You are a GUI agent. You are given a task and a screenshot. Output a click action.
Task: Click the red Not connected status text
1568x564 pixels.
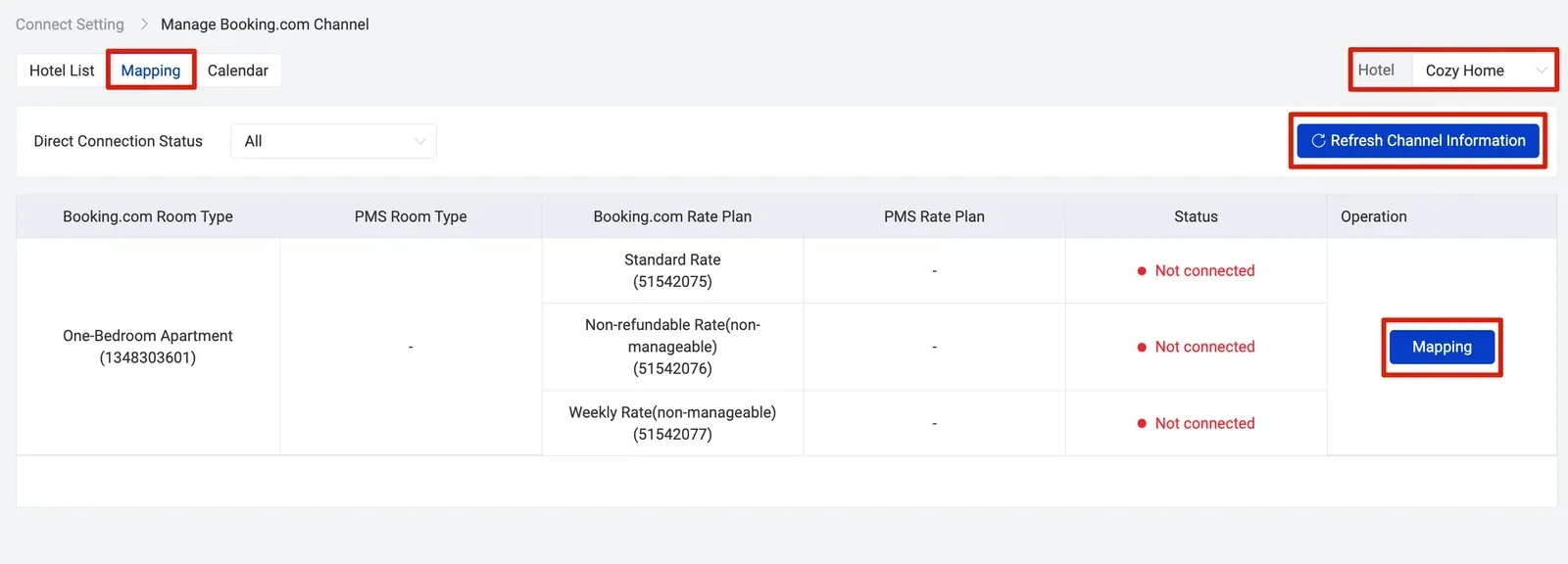1204,270
